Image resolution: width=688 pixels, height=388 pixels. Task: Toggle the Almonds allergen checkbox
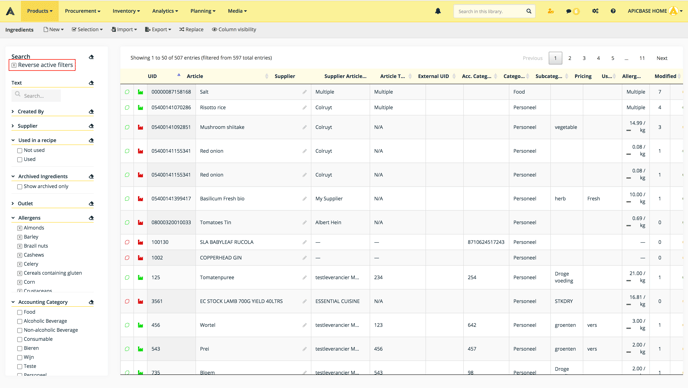[x=19, y=228]
